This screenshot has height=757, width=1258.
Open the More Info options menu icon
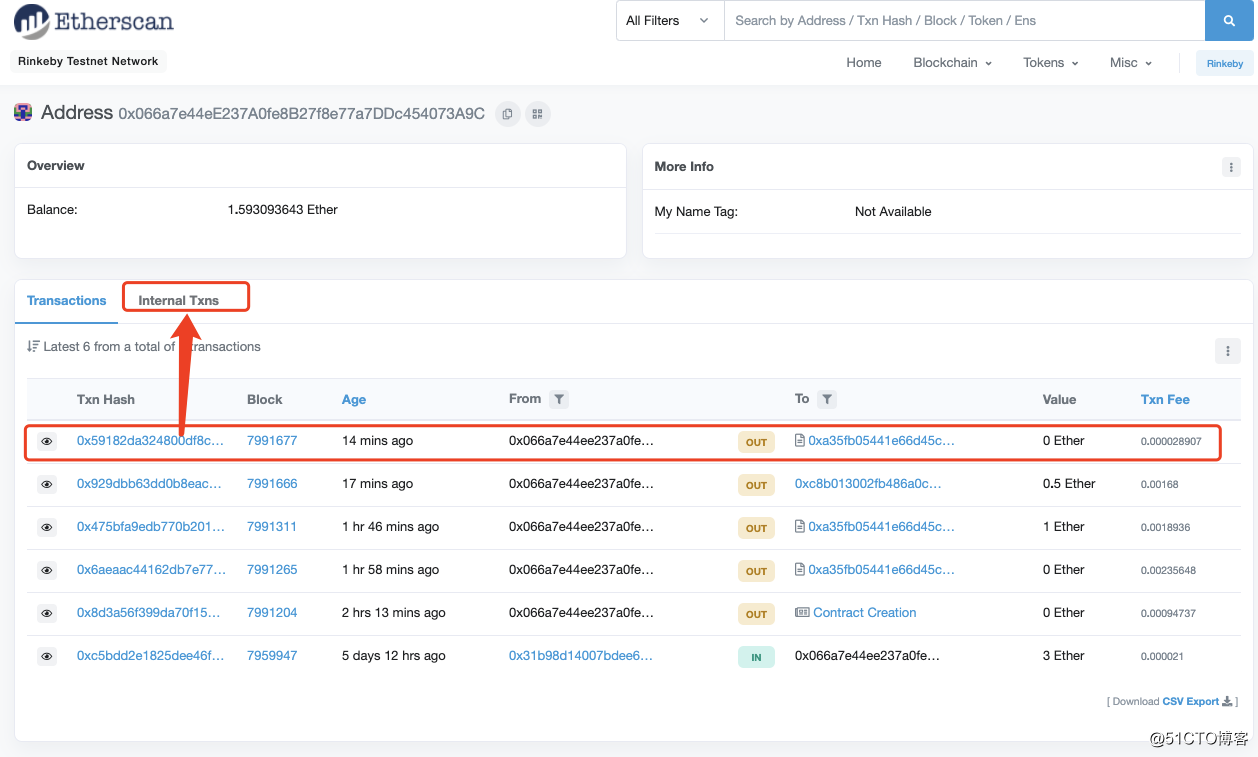(x=1231, y=167)
